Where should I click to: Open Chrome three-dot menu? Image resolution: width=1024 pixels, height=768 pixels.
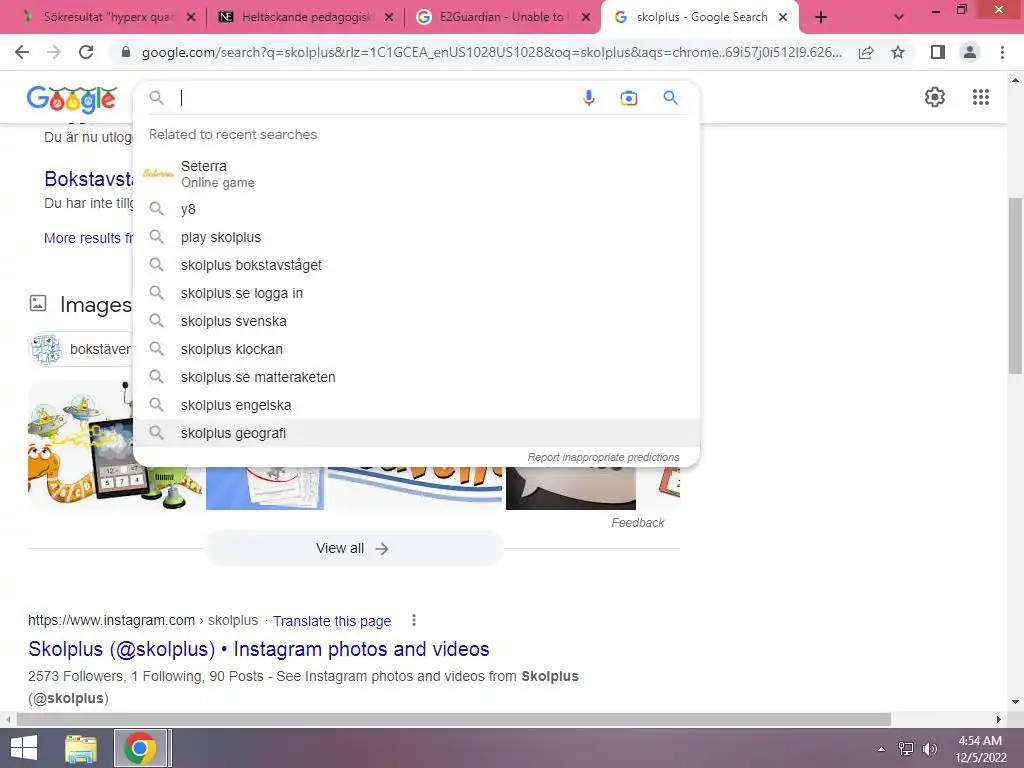click(1002, 52)
